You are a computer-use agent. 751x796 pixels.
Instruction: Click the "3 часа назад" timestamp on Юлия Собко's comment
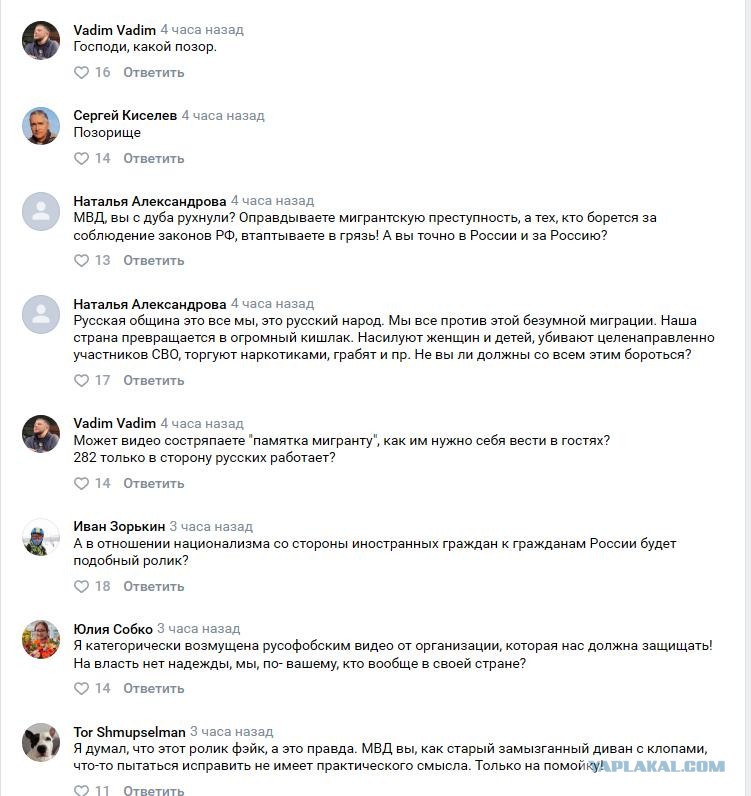point(199,629)
